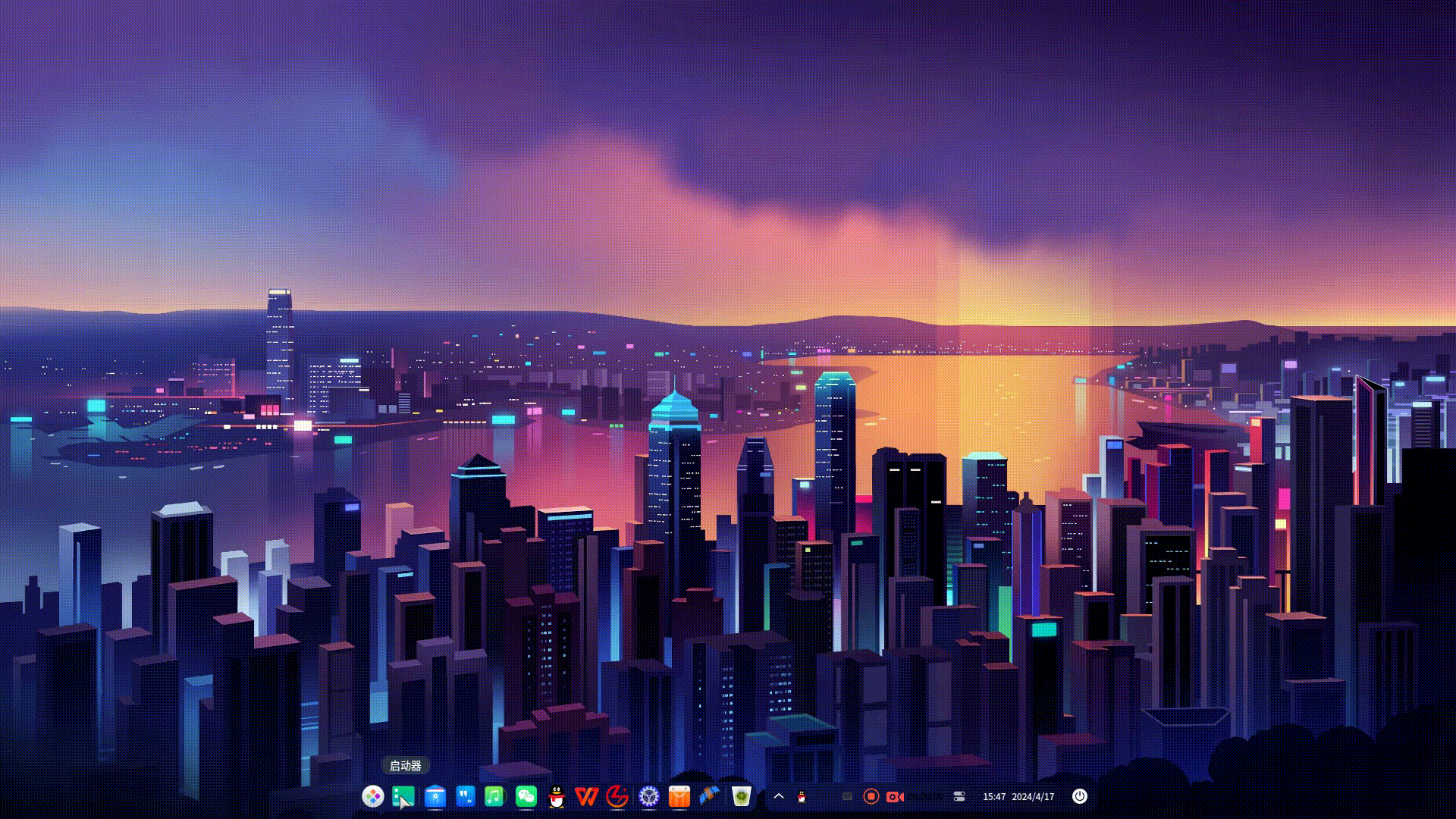Viewport: 1456px width, 819px height.
Task: Open the Movie player app
Action: tap(709, 795)
